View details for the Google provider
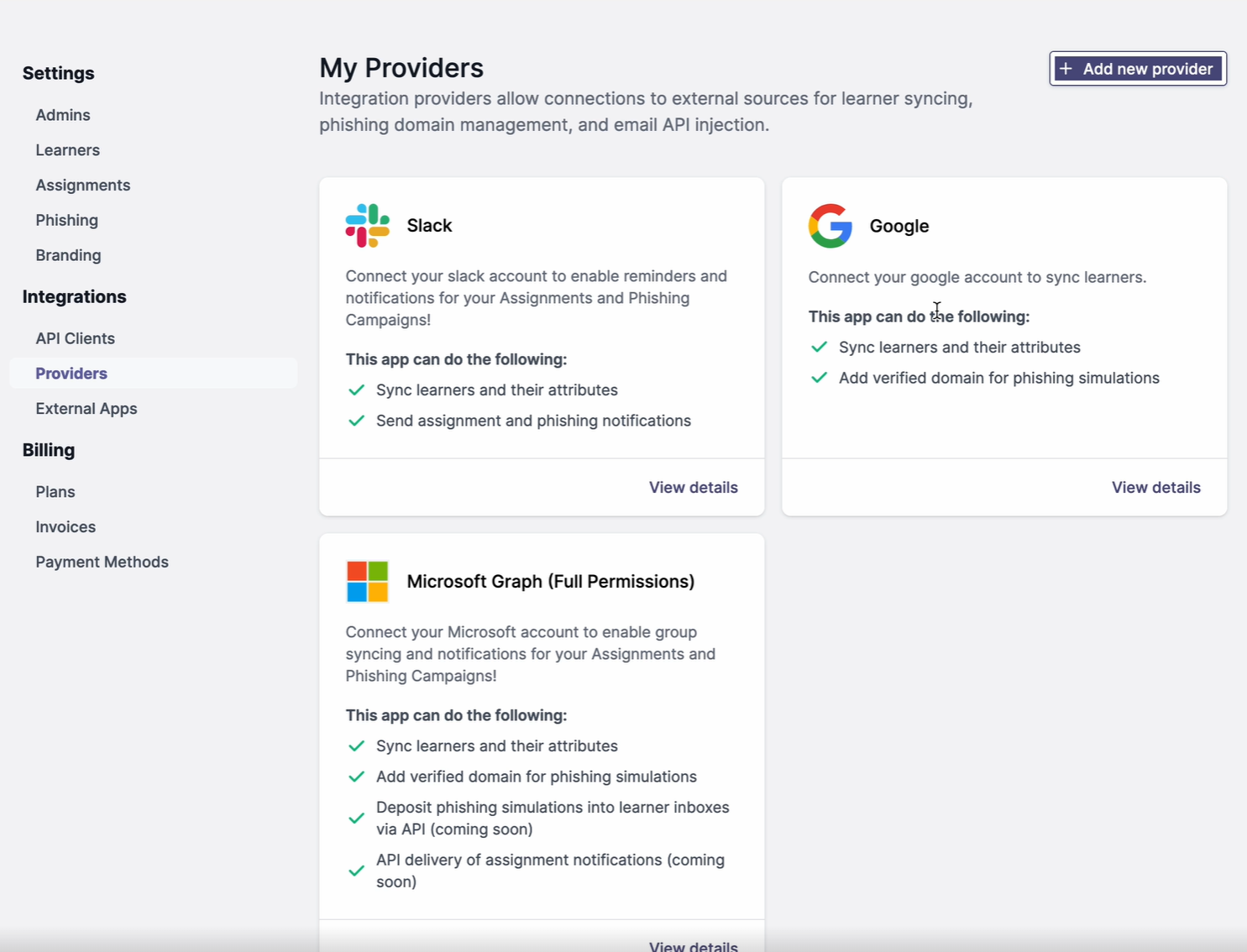The image size is (1247, 952). 1156,488
